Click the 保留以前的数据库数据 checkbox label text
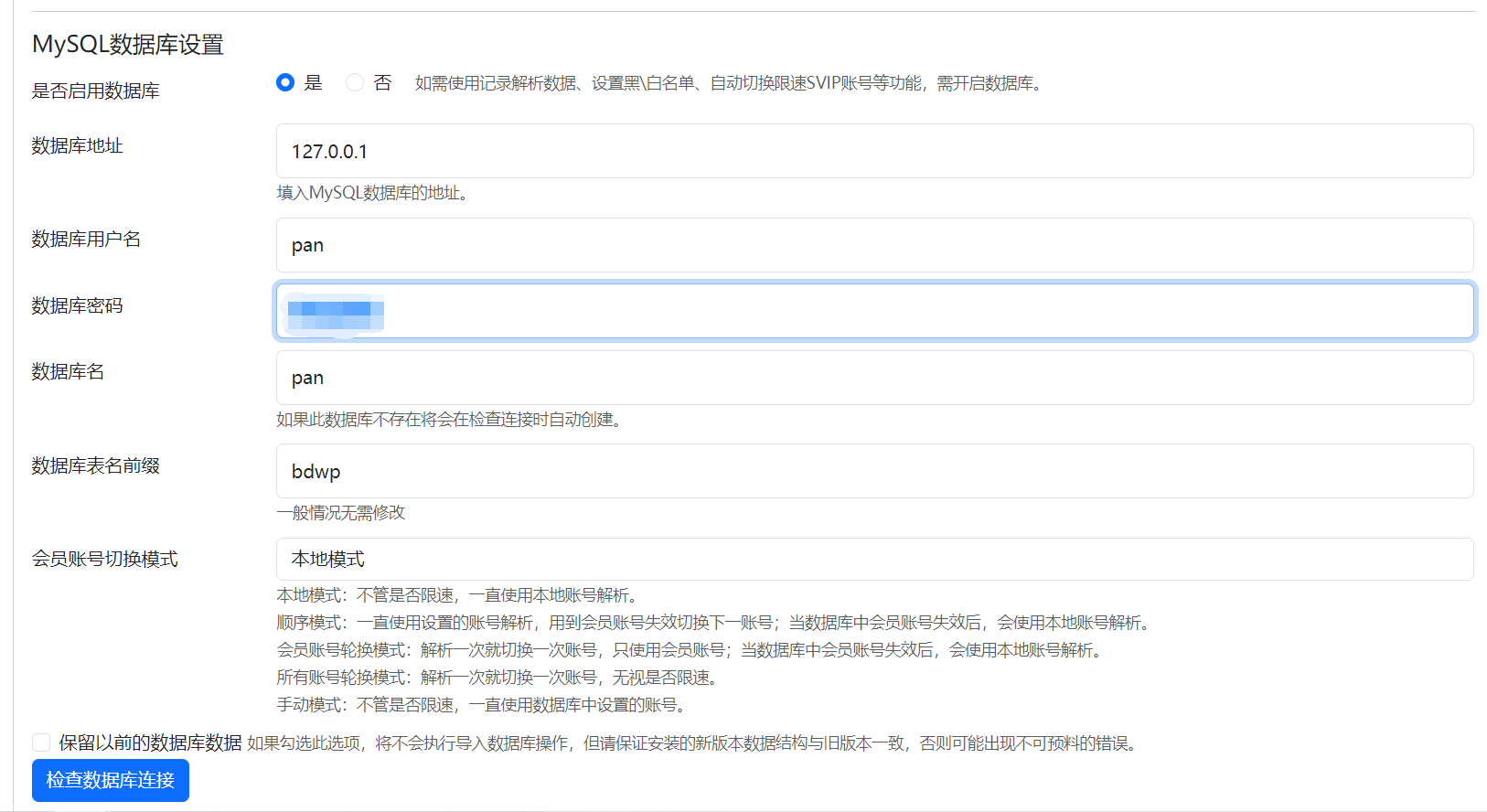This screenshot has height=812, width=1487. 151,743
